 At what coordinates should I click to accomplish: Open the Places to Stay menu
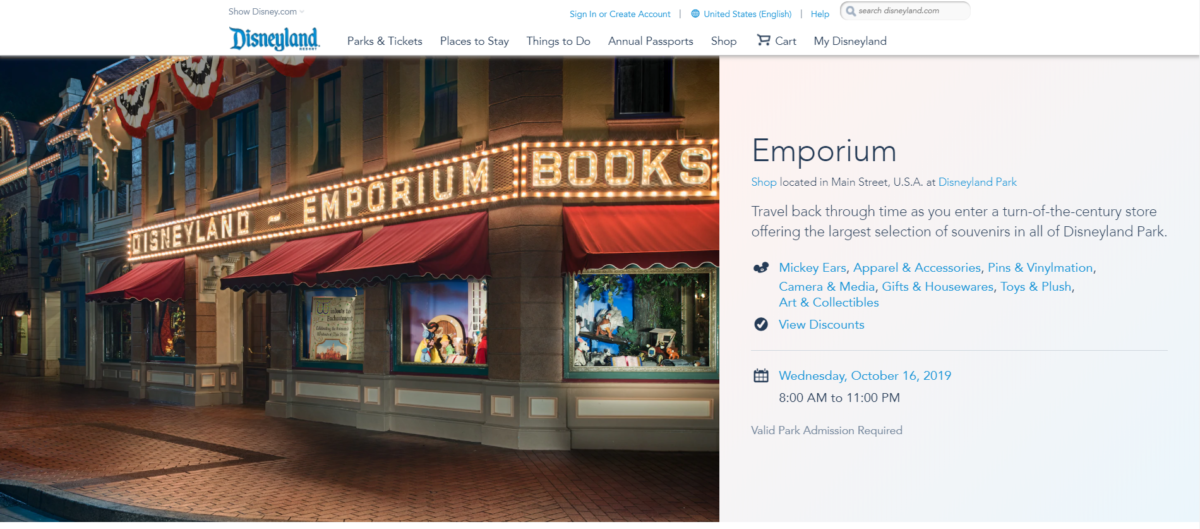pyautogui.click(x=474, y=41)
